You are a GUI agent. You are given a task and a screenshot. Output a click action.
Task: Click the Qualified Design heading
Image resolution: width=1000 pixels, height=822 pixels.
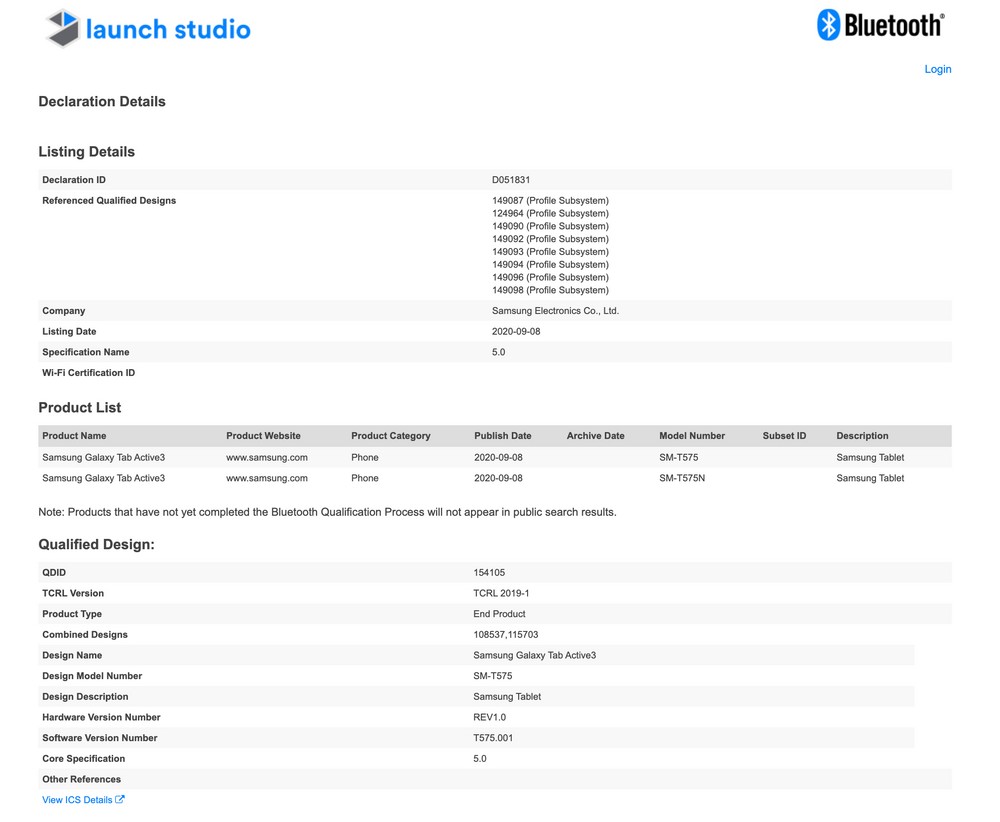pyautogui.click(x=96, y=545)
